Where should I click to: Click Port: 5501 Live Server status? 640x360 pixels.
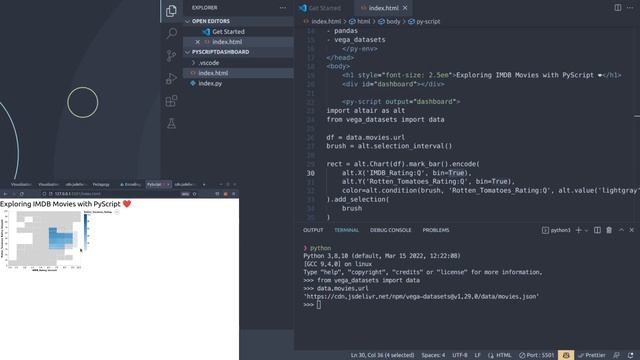pos(537,356)
